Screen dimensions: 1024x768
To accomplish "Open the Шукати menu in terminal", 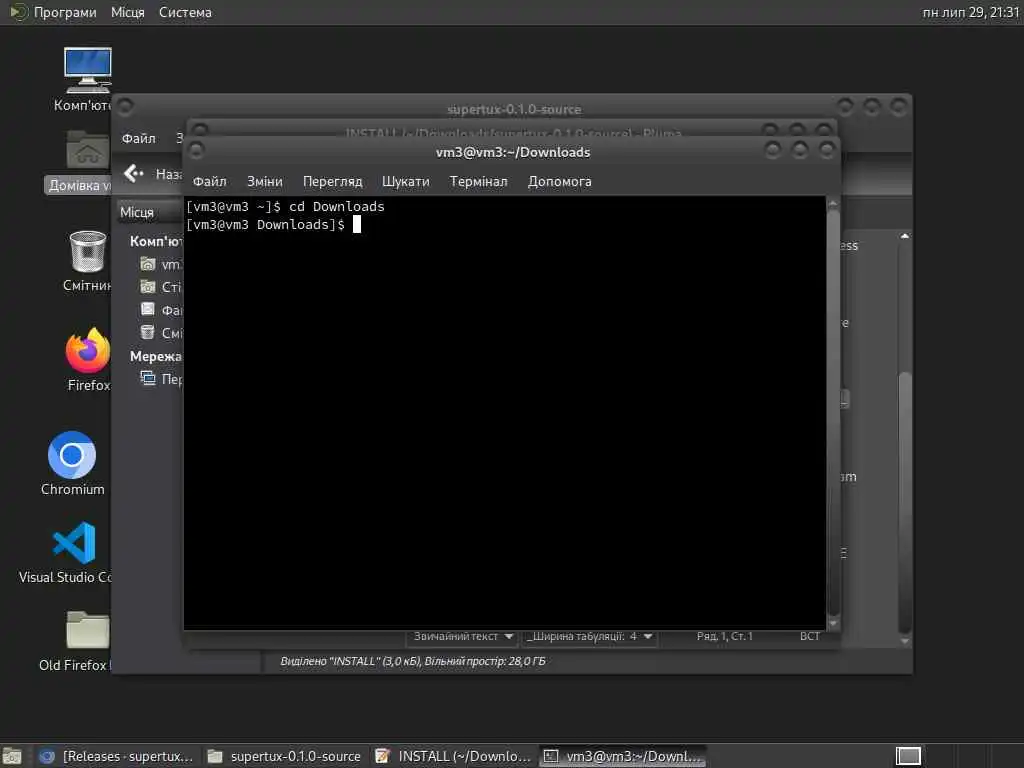I will coord(406,182).
